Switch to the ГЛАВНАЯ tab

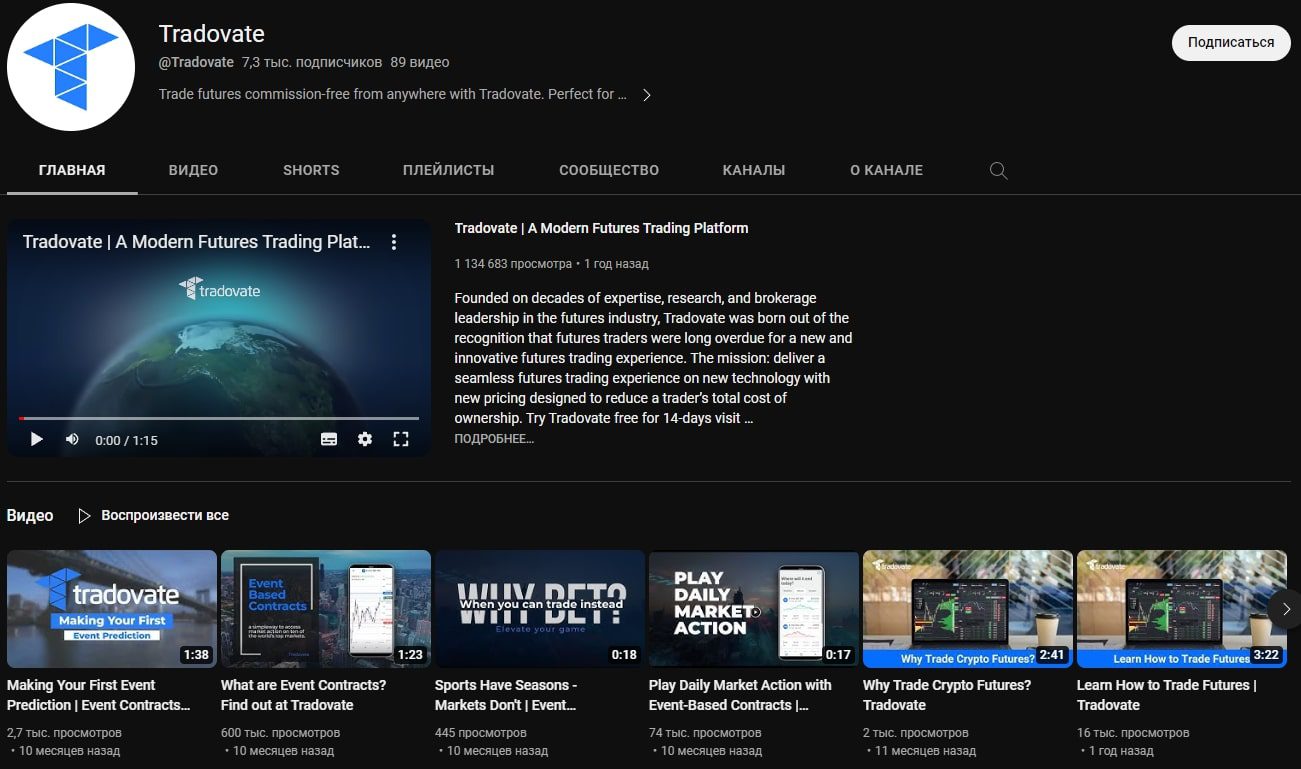[72, 170]
